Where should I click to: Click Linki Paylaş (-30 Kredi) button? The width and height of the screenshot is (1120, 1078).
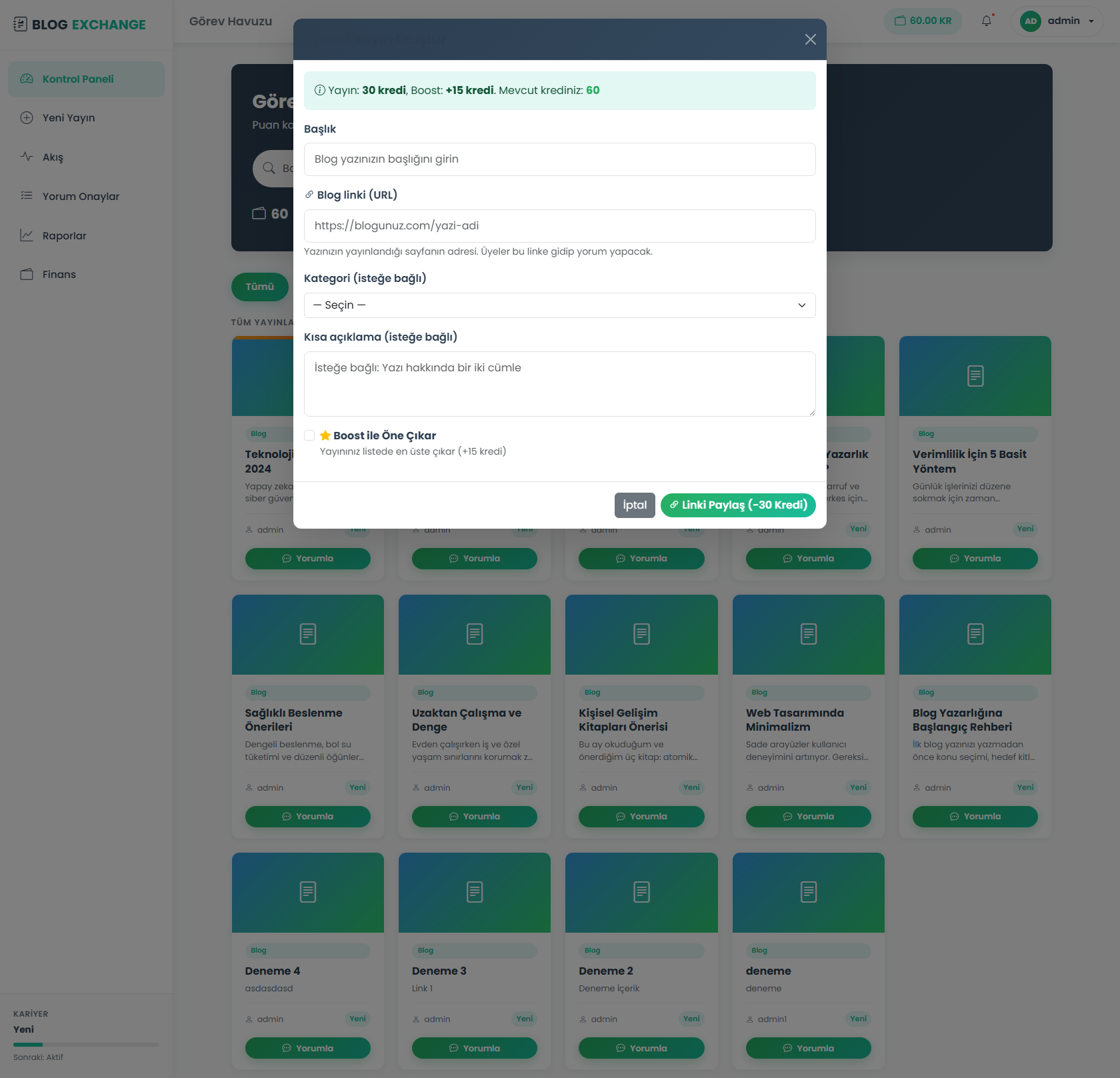(737, 505)
